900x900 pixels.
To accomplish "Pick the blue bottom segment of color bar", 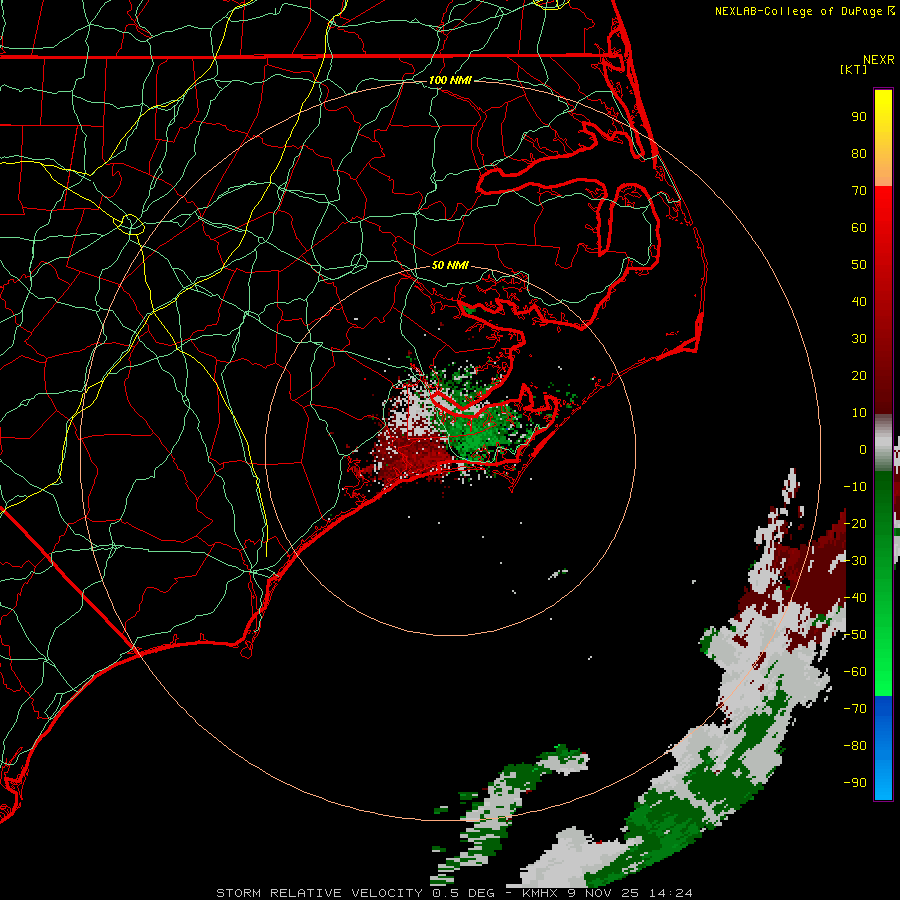I will 883,747.
